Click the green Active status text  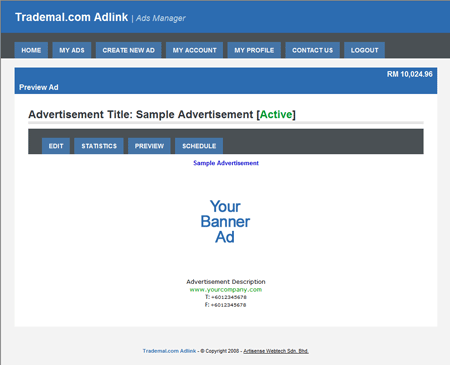coord(276,114)
